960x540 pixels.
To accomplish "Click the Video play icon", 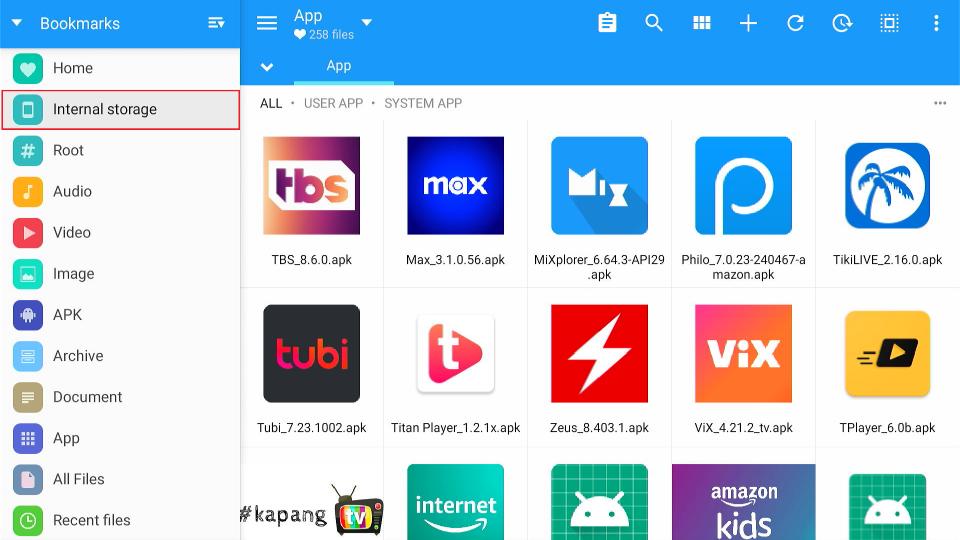I will click(28, 233).
